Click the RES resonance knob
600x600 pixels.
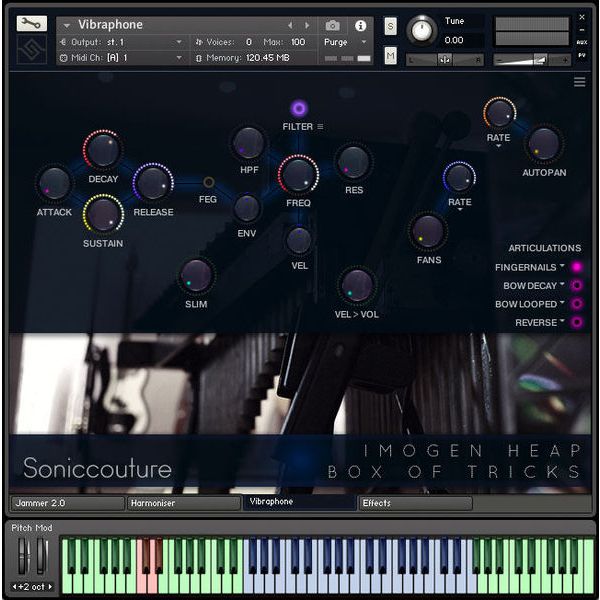(354, 162)
